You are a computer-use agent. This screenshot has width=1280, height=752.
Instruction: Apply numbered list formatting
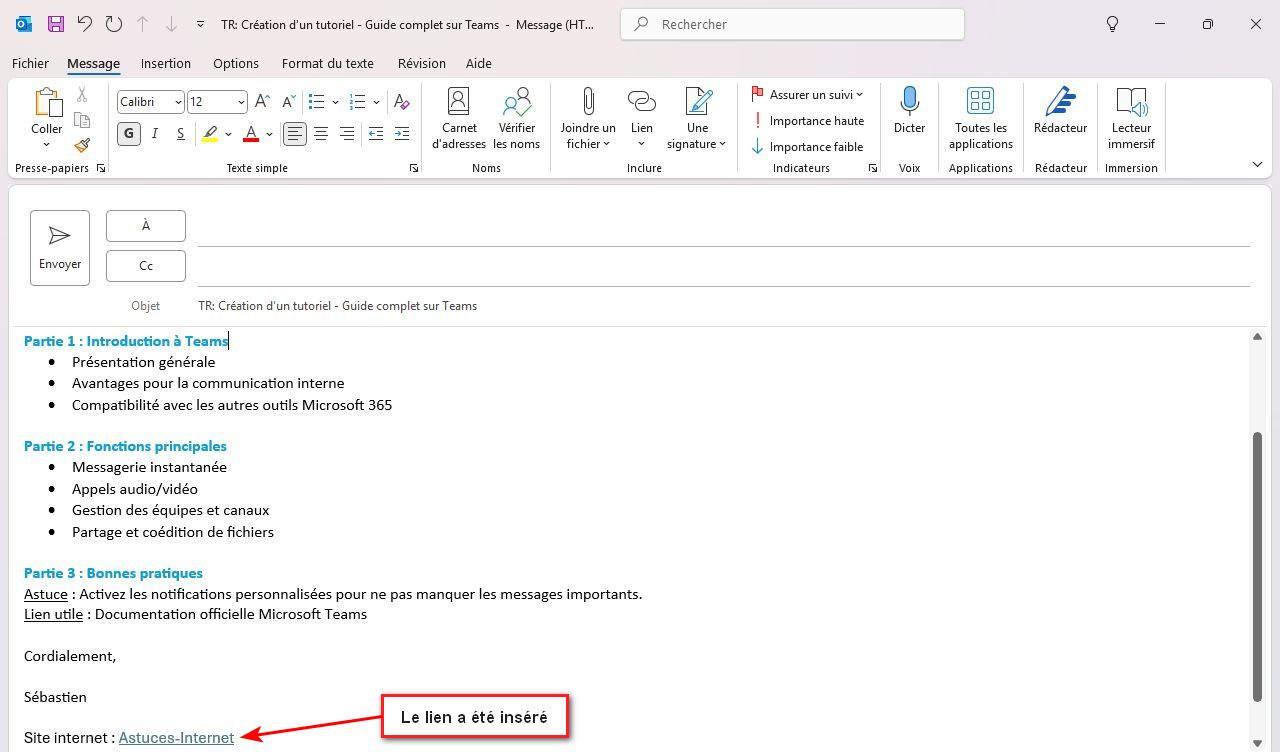point(358,101)
